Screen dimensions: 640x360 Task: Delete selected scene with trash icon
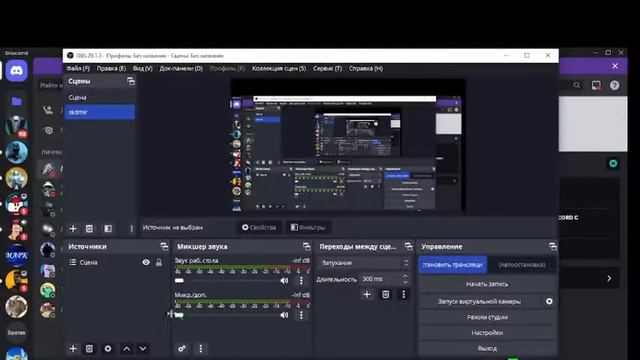coord(89,229)
